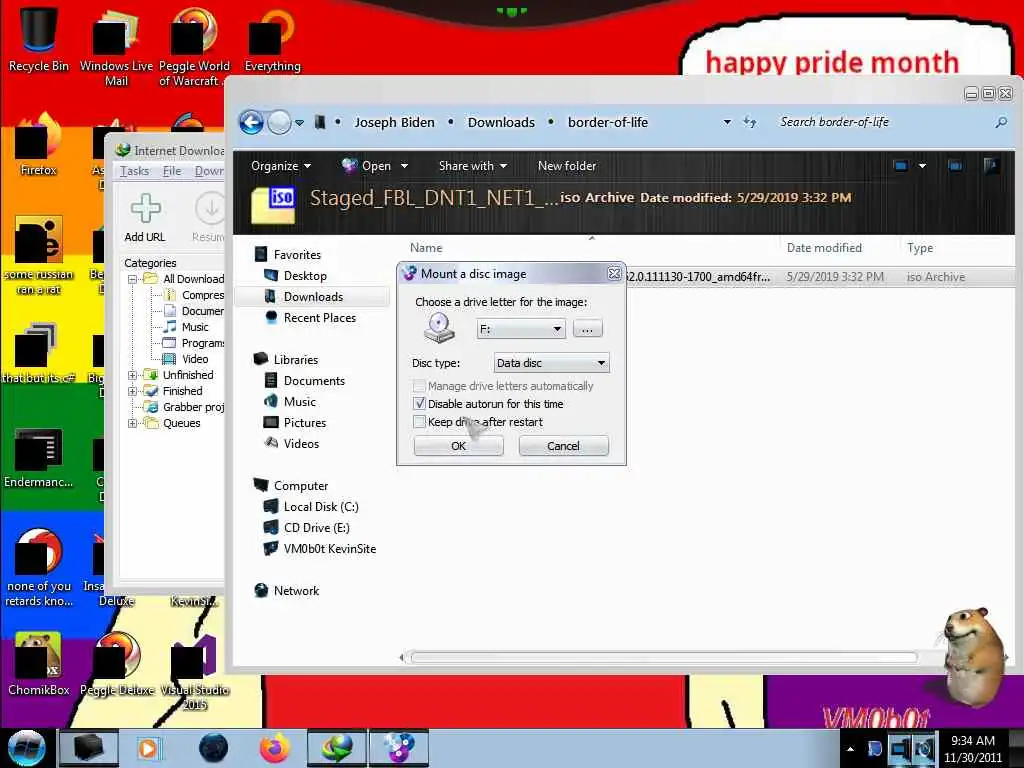
Task: Click the iso file thumbnail in details pane
Action: pyautogui.click(x=273, y=204)
